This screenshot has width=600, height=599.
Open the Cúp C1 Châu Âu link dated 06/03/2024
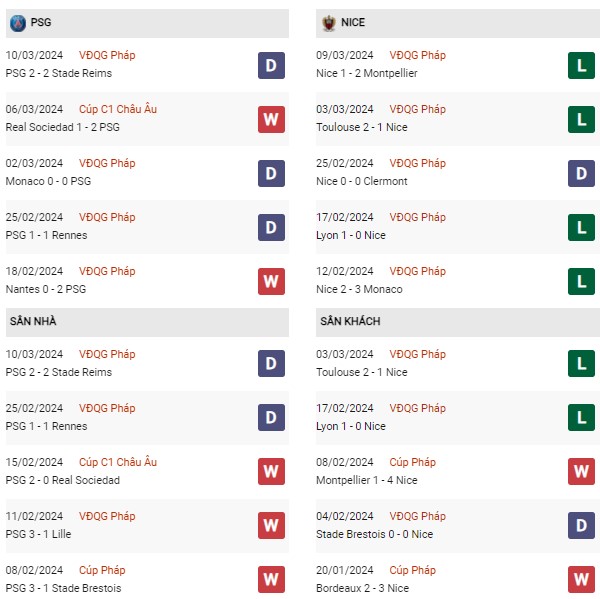[118, 109]
